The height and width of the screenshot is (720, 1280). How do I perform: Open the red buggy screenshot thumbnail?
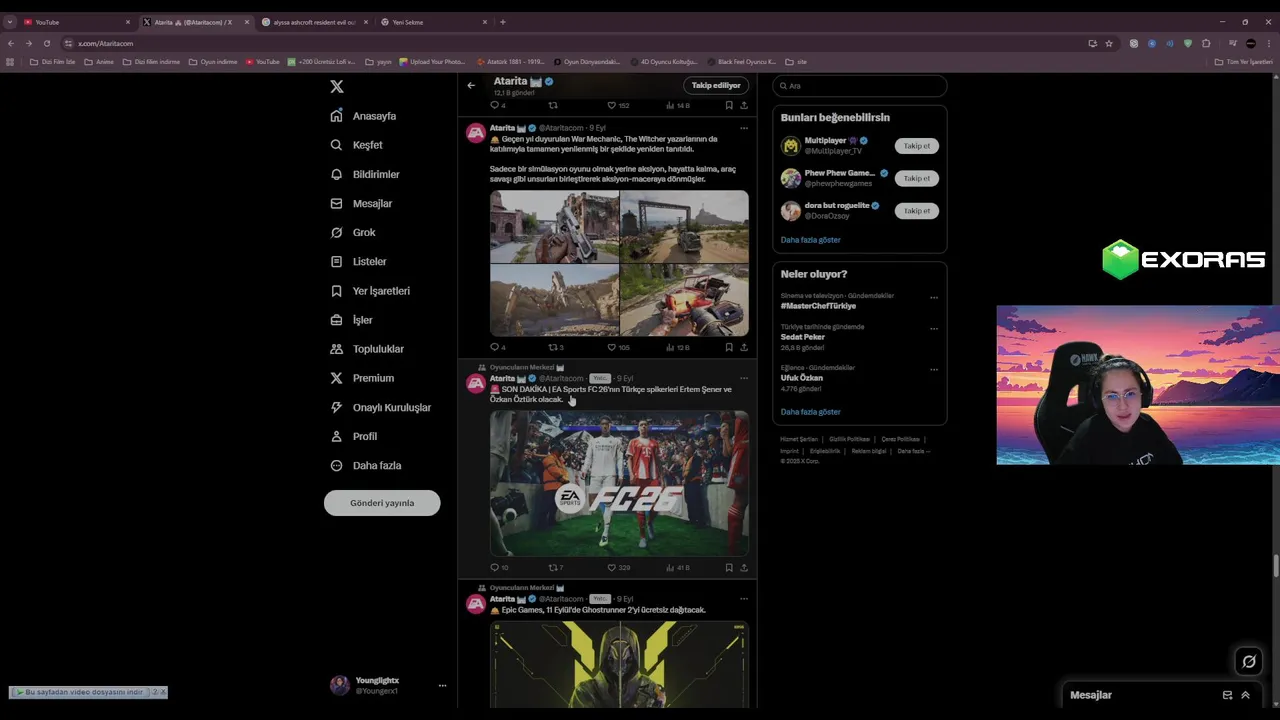click(684, 300)
